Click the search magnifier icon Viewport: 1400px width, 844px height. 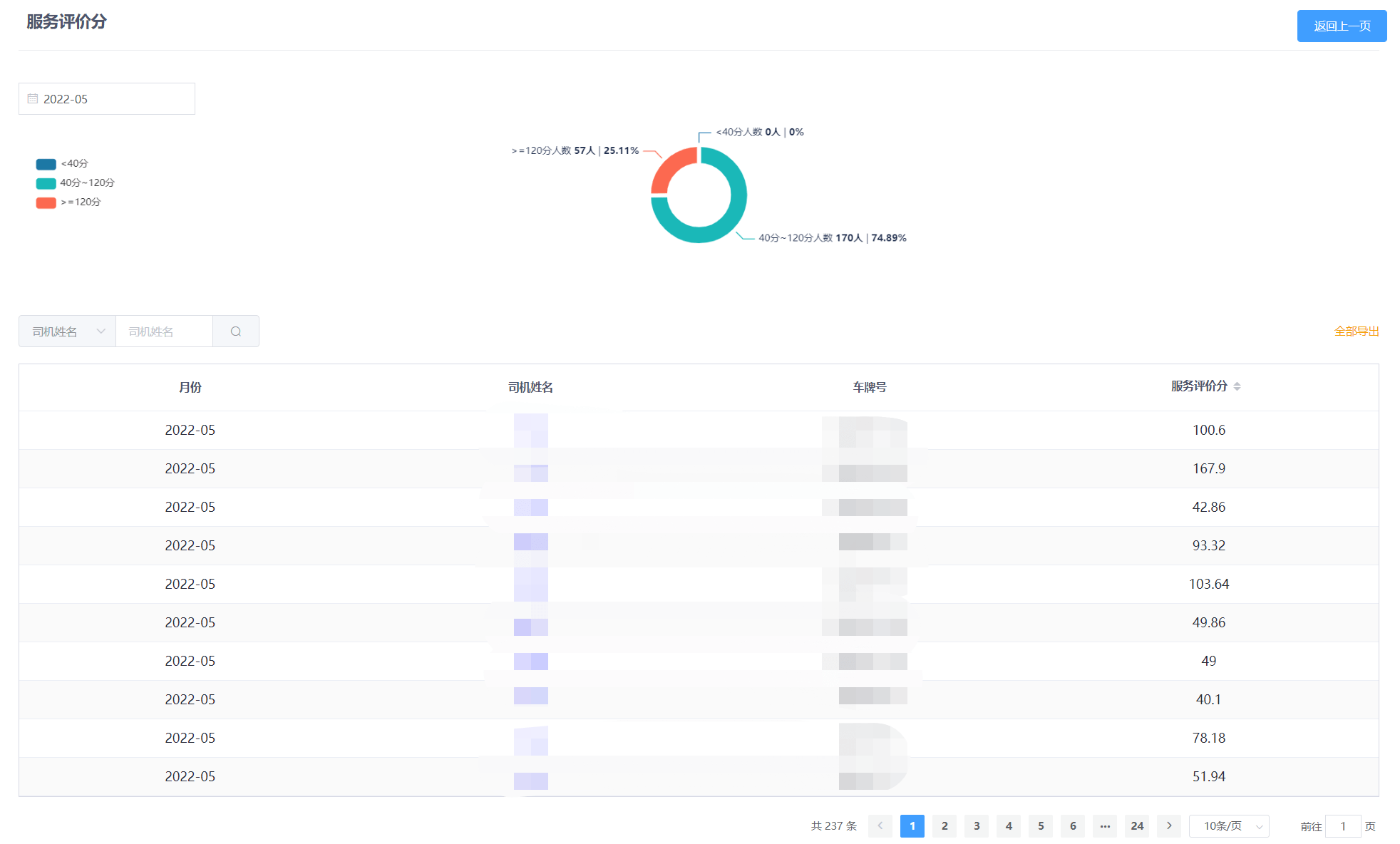click(x=236, y=331)
